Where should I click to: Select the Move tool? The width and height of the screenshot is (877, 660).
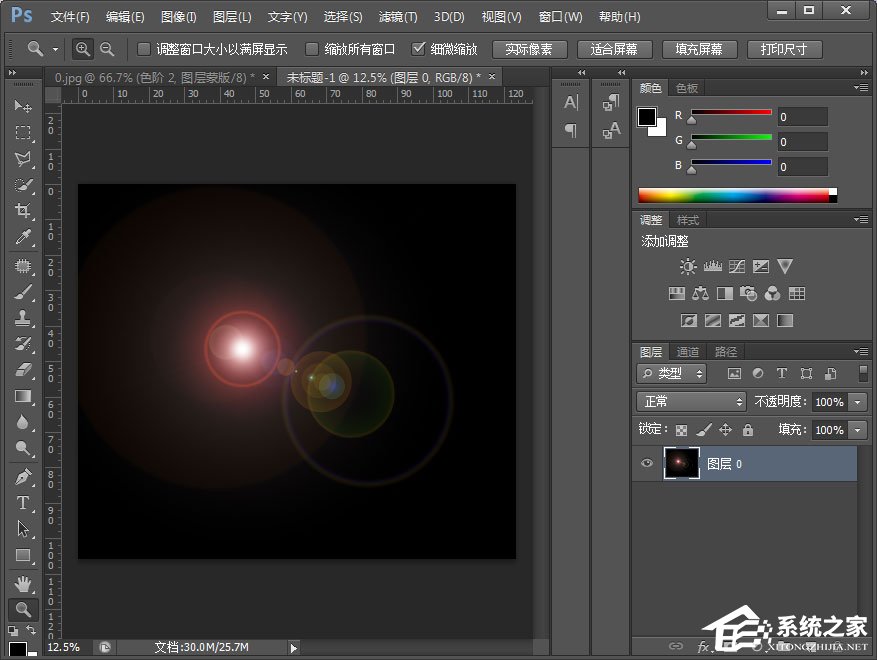(x=23, y=107)
